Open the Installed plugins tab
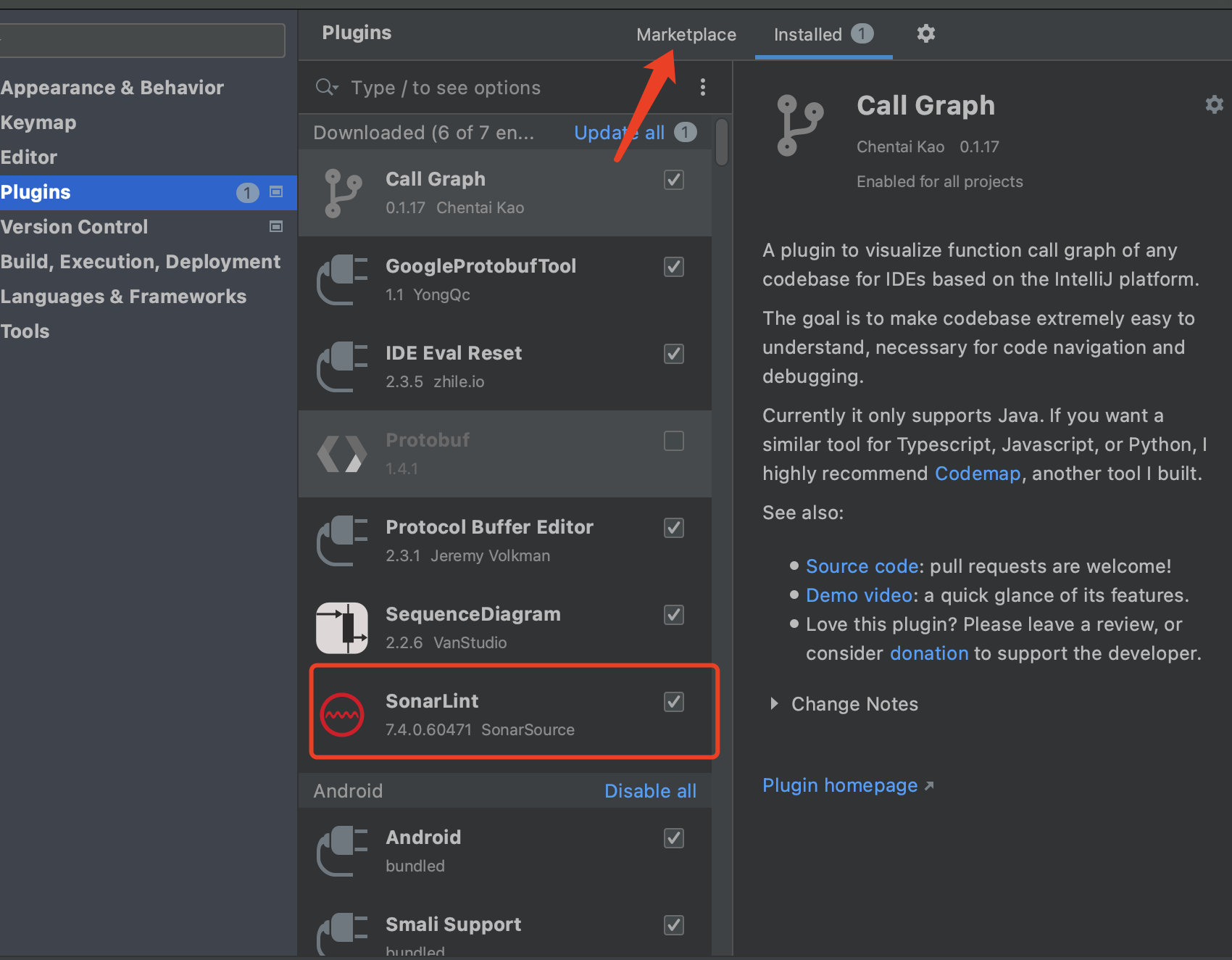 pos(807,34)
